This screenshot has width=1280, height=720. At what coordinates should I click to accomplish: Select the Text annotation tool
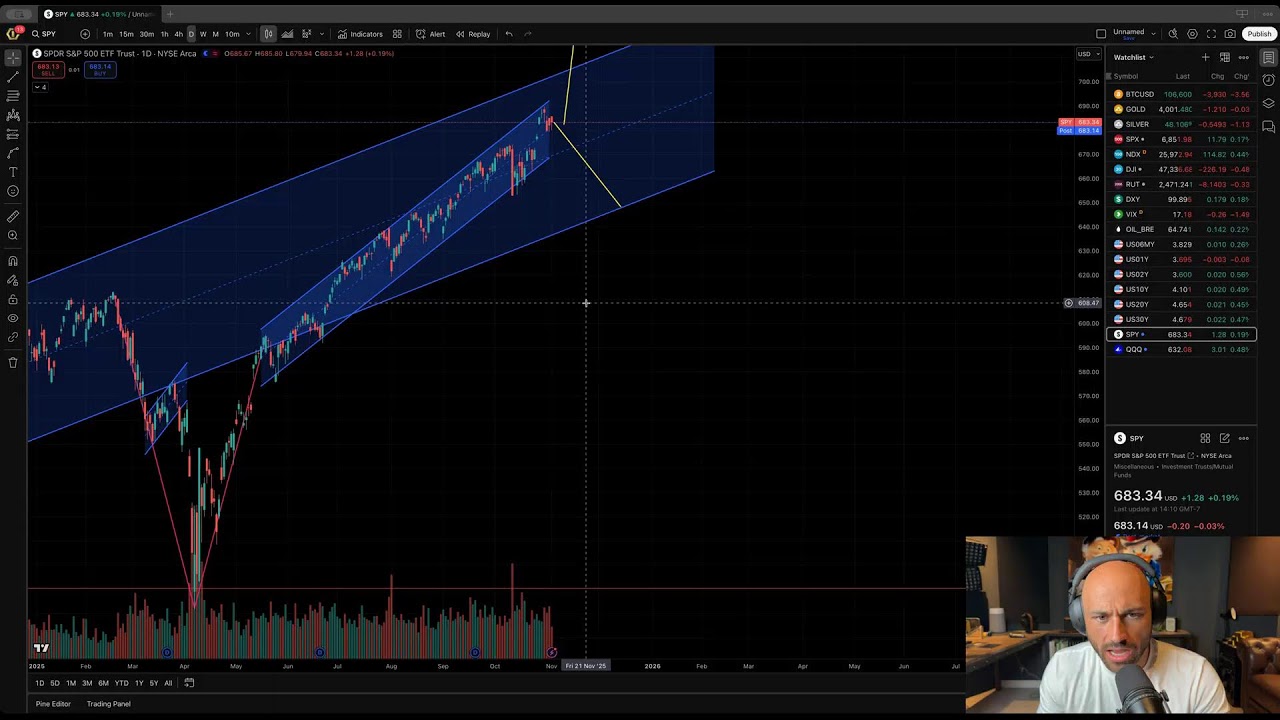tap(13, 172)
